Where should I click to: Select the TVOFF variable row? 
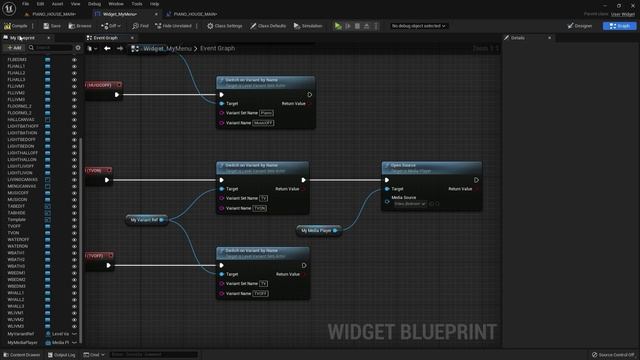[41, 226]
